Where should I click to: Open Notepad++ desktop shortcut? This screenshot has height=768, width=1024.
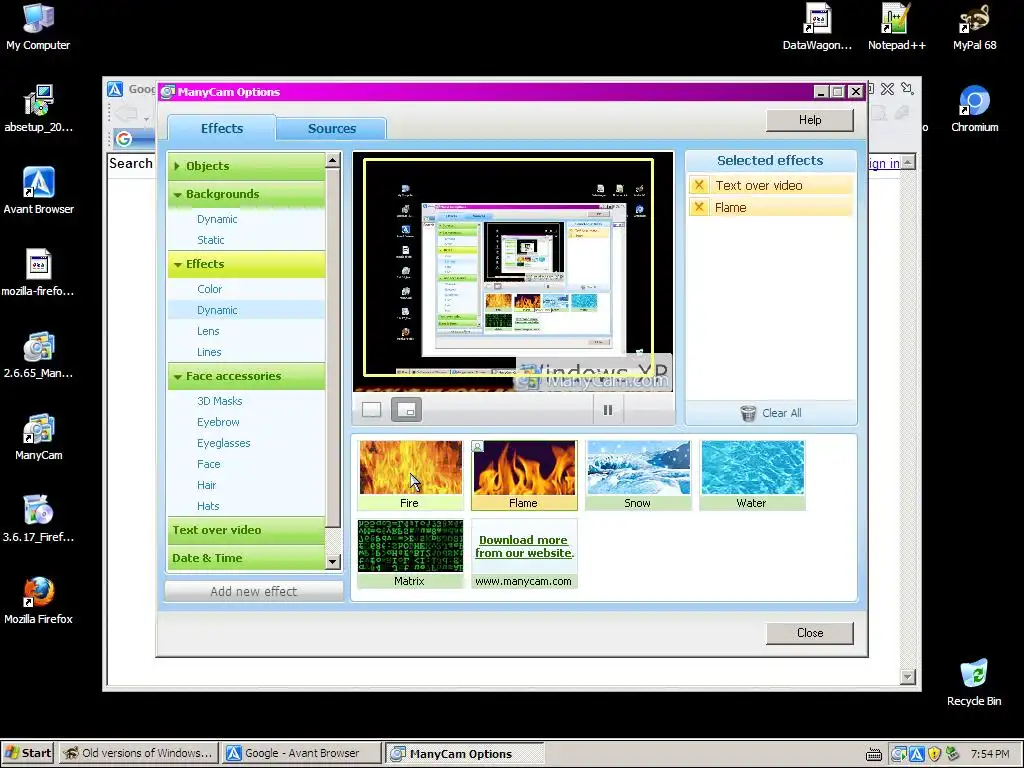point(897,27)
